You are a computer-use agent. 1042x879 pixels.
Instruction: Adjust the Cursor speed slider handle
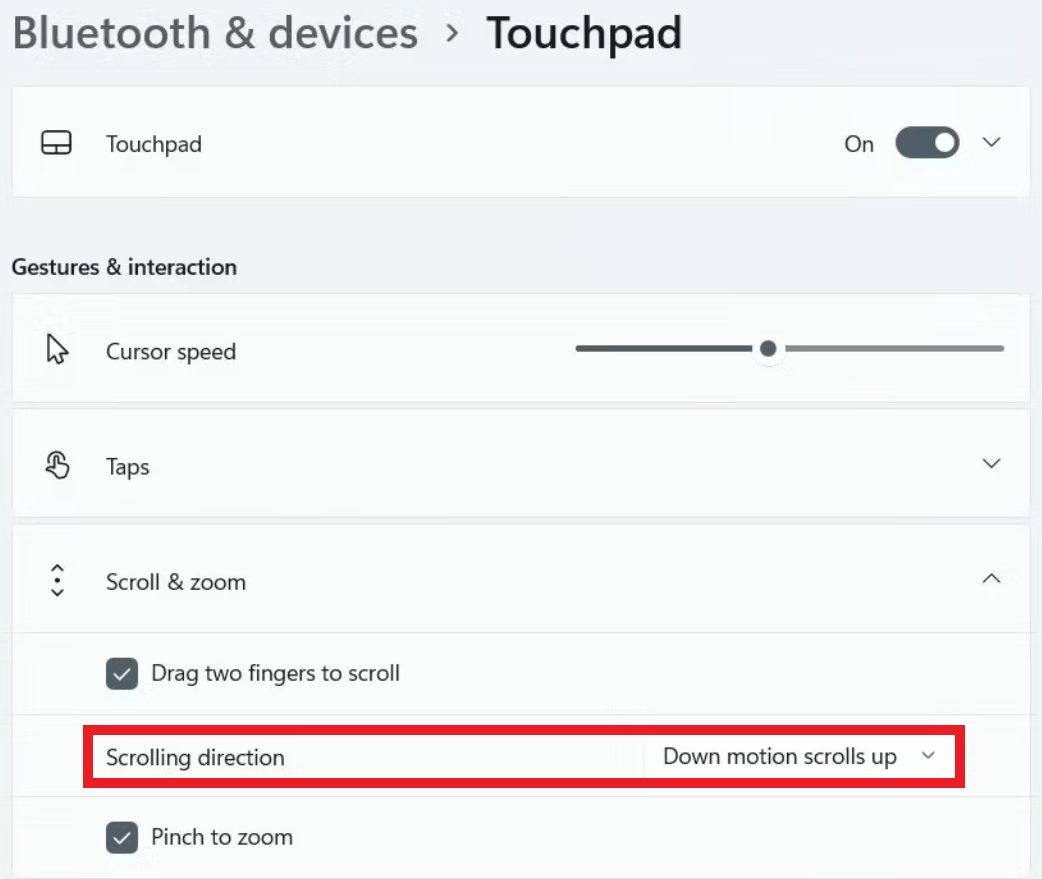768,349
